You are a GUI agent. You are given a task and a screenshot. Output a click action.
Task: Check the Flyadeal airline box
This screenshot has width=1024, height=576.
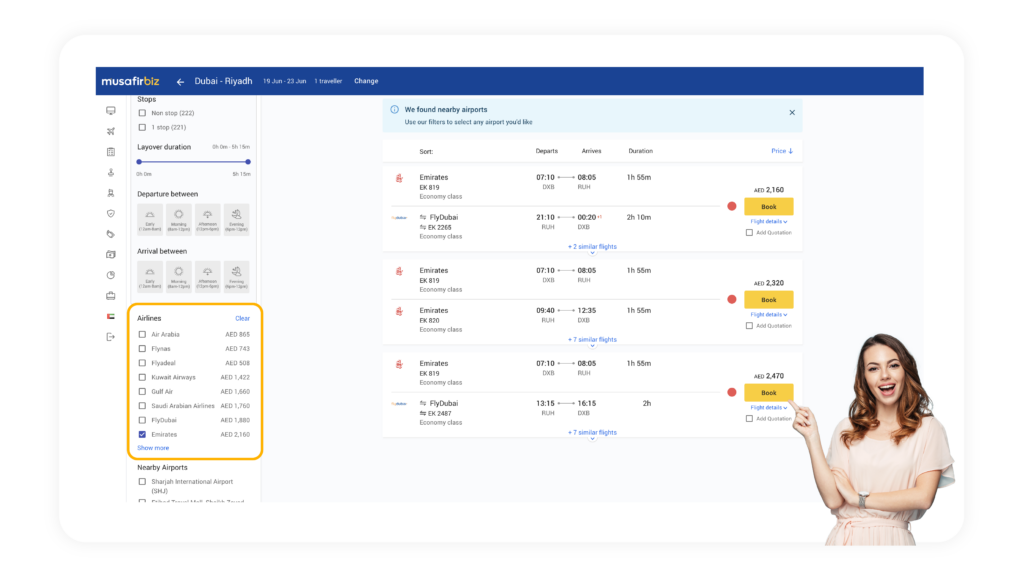click(x=142, y=363)
